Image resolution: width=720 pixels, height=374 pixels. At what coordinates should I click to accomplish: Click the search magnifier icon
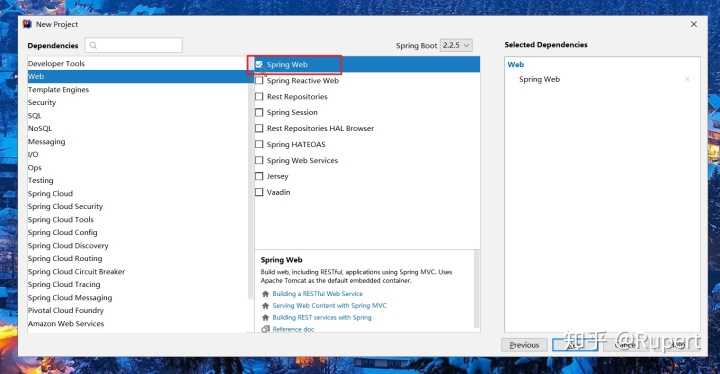click(93, 45)
